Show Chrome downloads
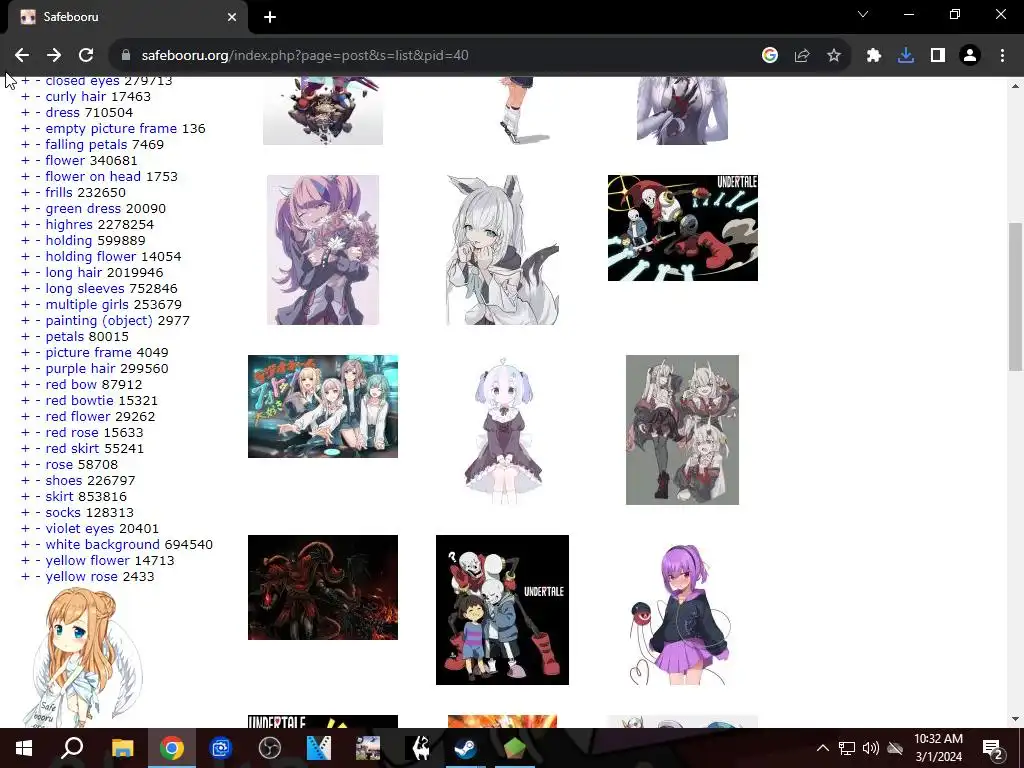Screen dimensions: 1024x768 tap(906, 56)
